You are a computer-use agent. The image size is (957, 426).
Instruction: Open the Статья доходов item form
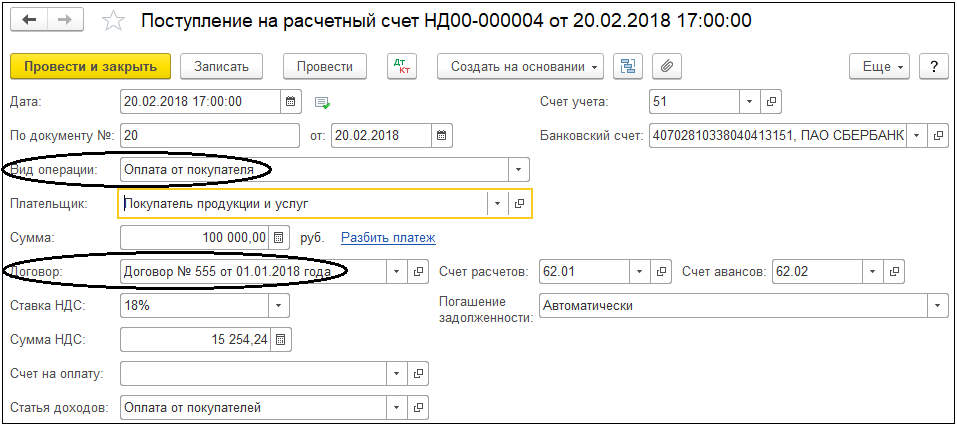click(x=418, y=407)
